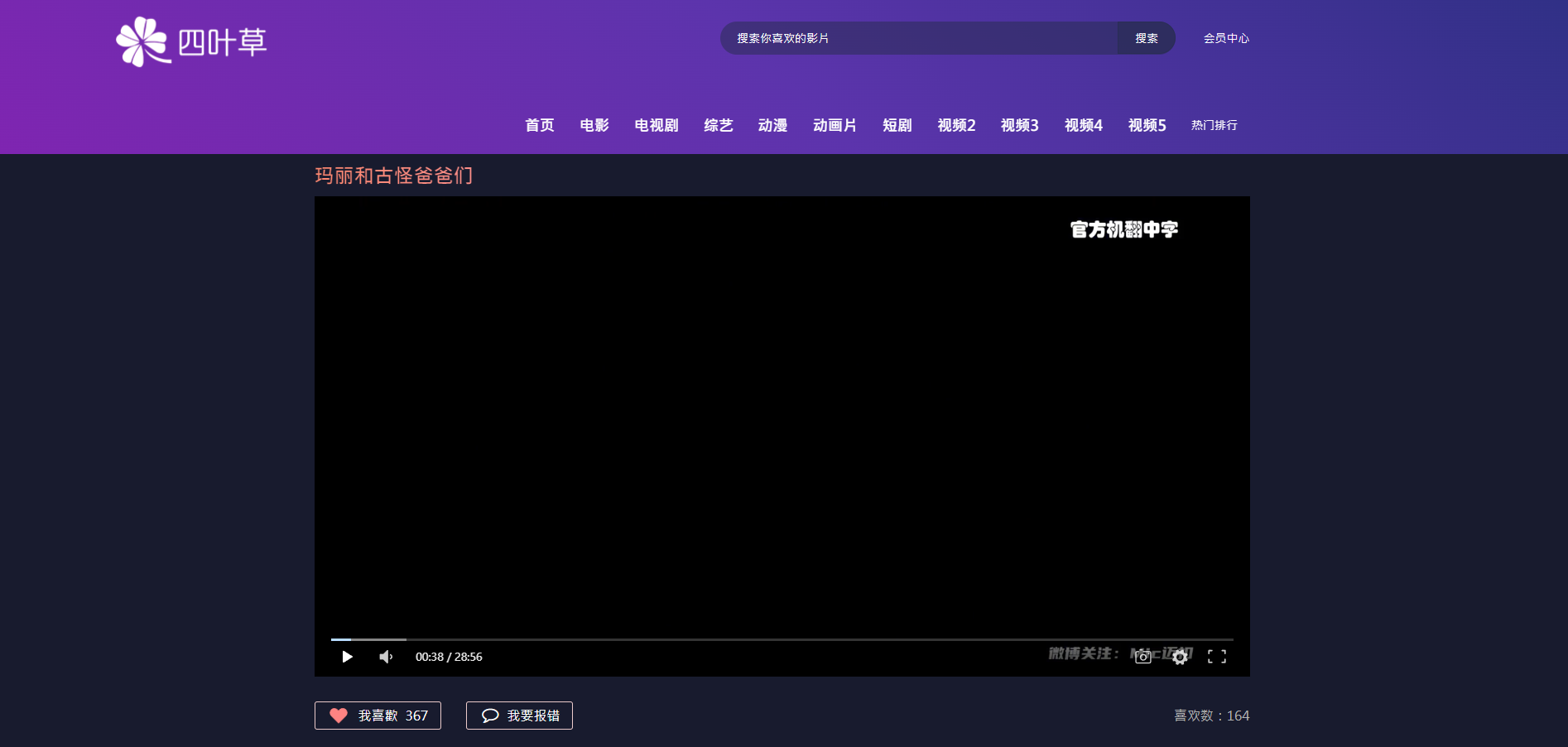The image size is (1568, 747).
Task: Mute the video volume
Action: click(x=386, y=657)
